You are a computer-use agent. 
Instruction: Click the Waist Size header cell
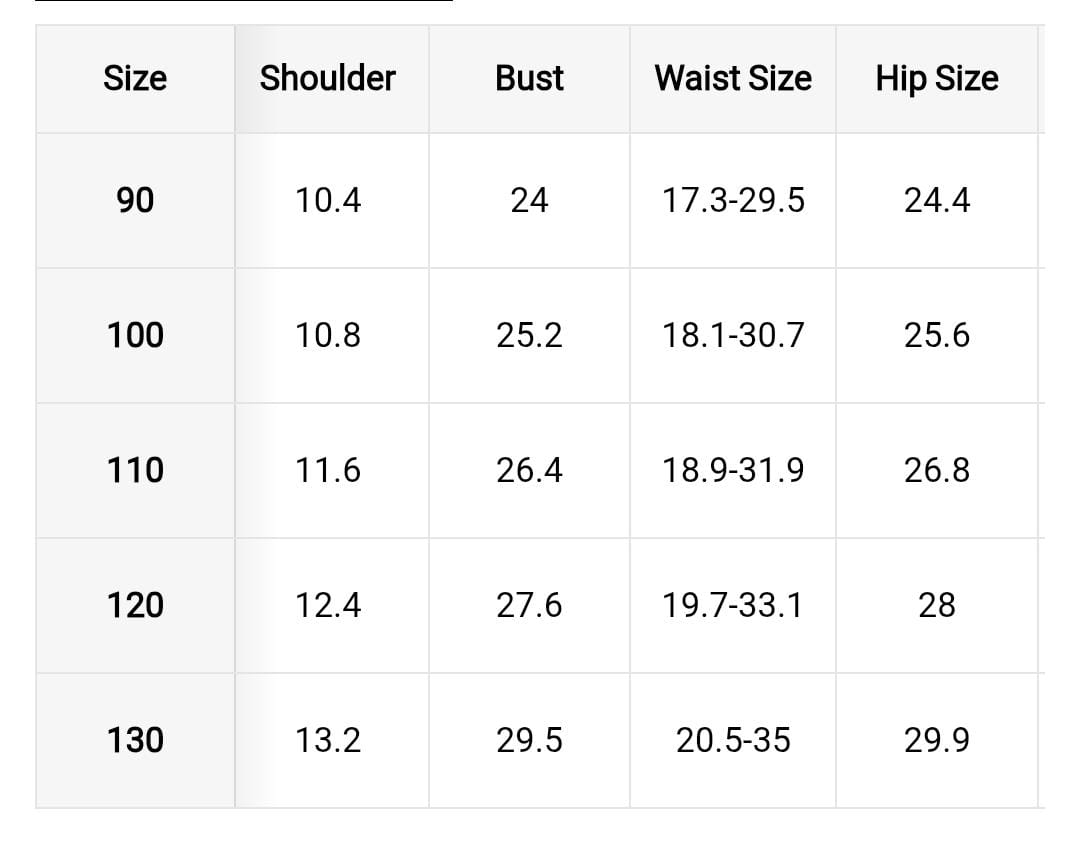point(733,79)
